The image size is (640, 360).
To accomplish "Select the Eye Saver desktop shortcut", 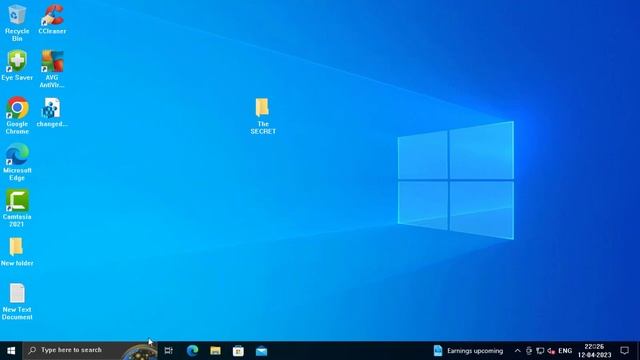I will click(x=17, y=66).
